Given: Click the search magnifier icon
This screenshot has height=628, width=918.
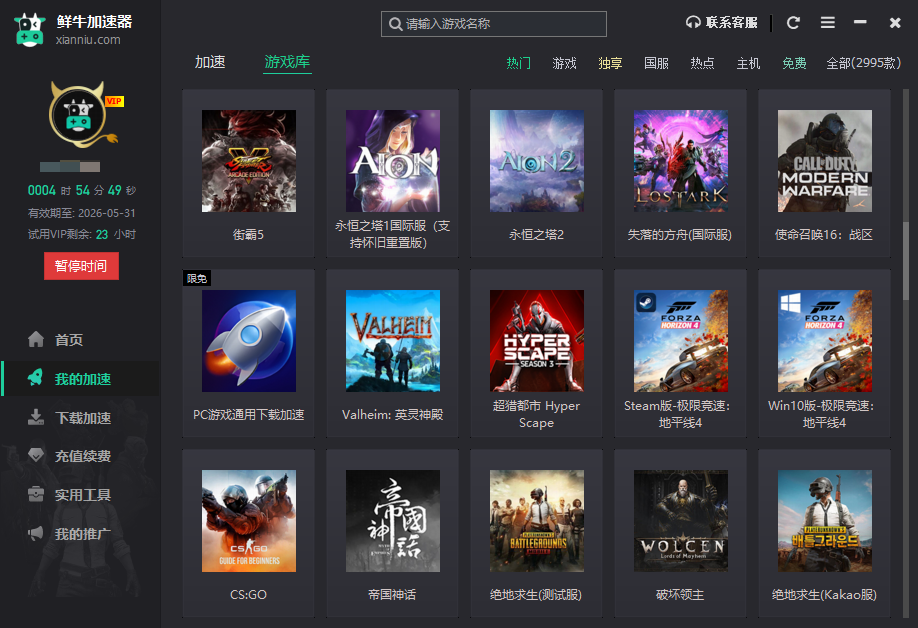Looking at the screenshot, I should coord(395,24).
